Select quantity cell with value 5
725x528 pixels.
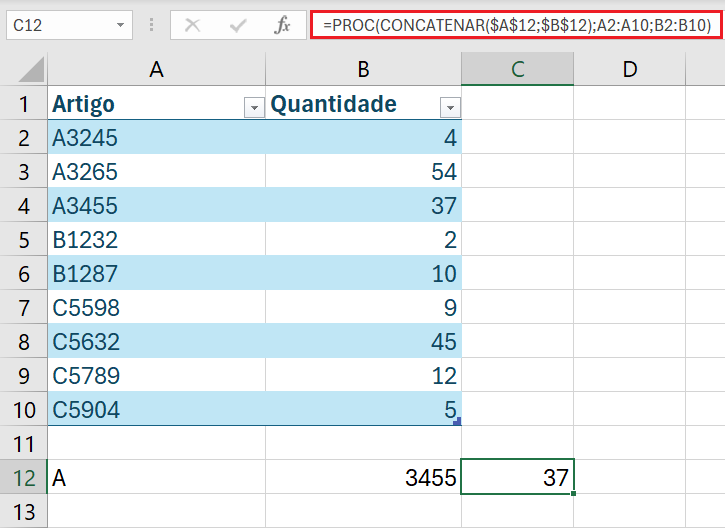click(363, 409)
